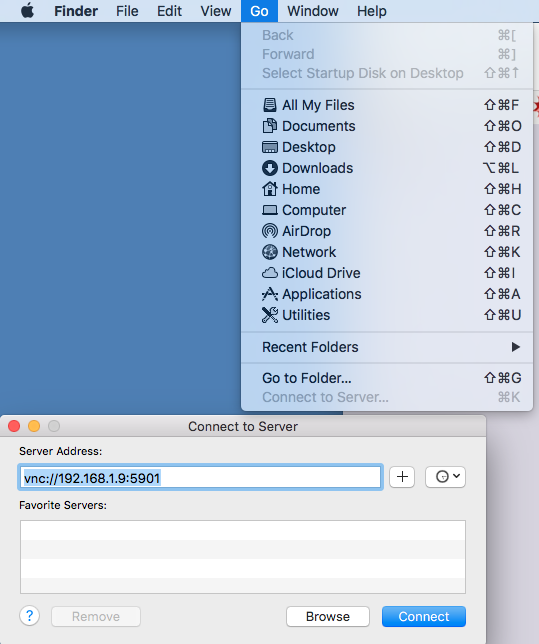Click the Documents folder icon
Screen dimensions: 539x644
pyautogui.click(x=270, y=126)
